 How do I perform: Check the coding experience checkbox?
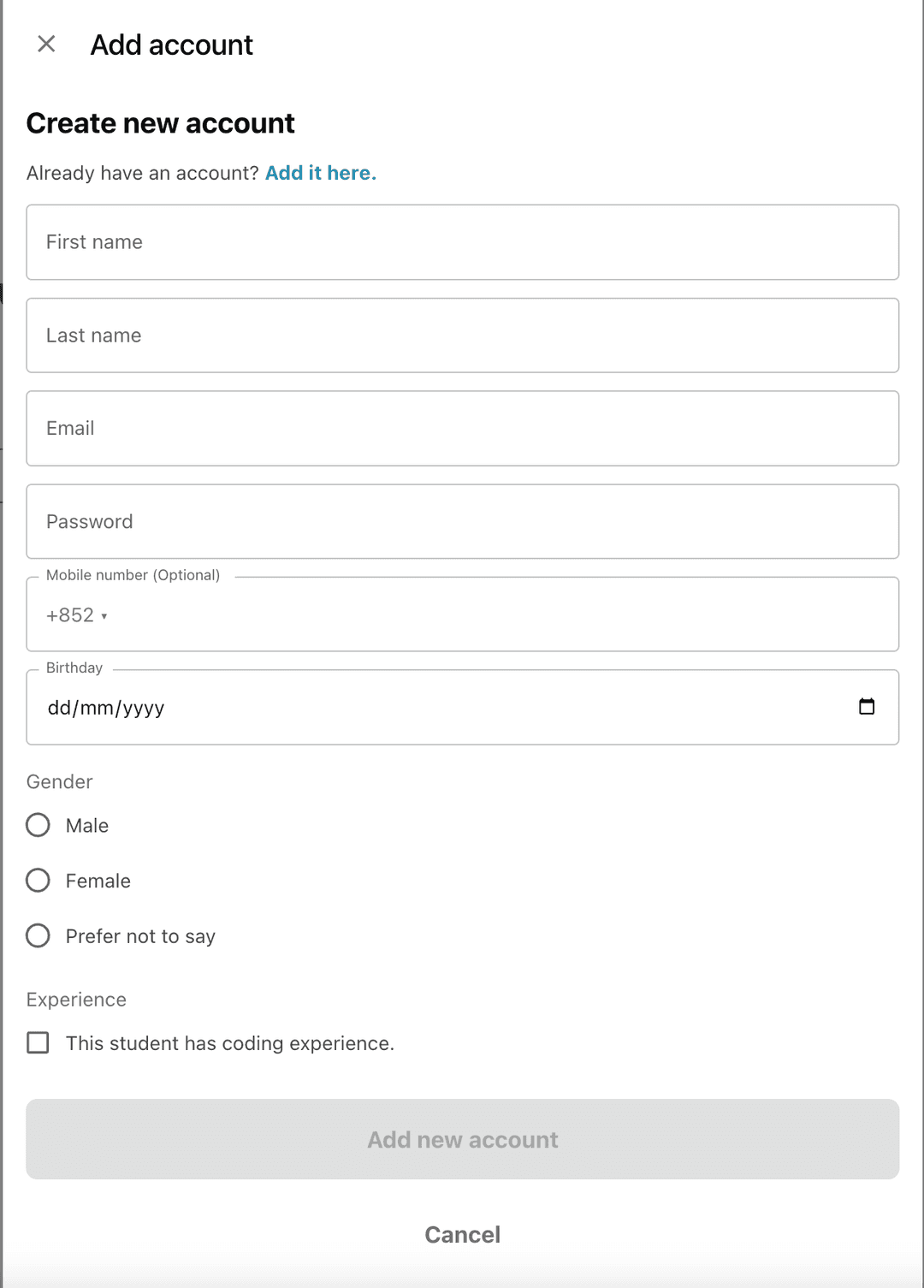click(38, 1042)
